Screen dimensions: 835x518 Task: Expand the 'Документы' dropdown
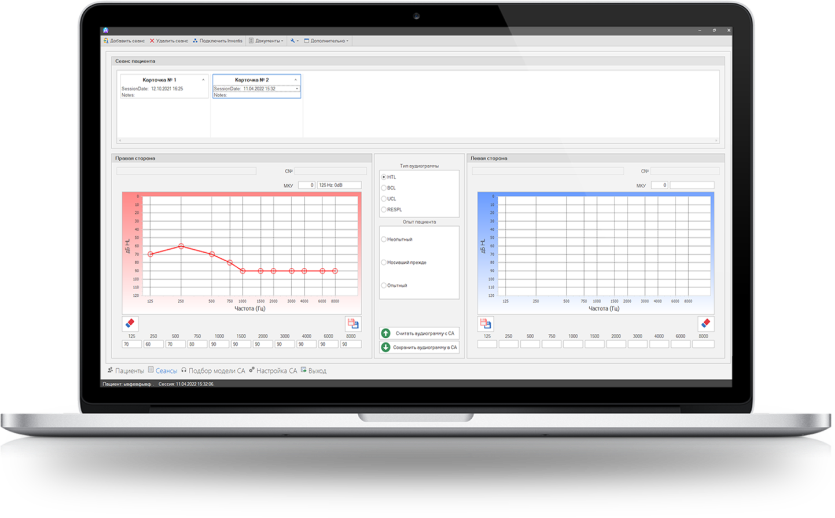267,41
